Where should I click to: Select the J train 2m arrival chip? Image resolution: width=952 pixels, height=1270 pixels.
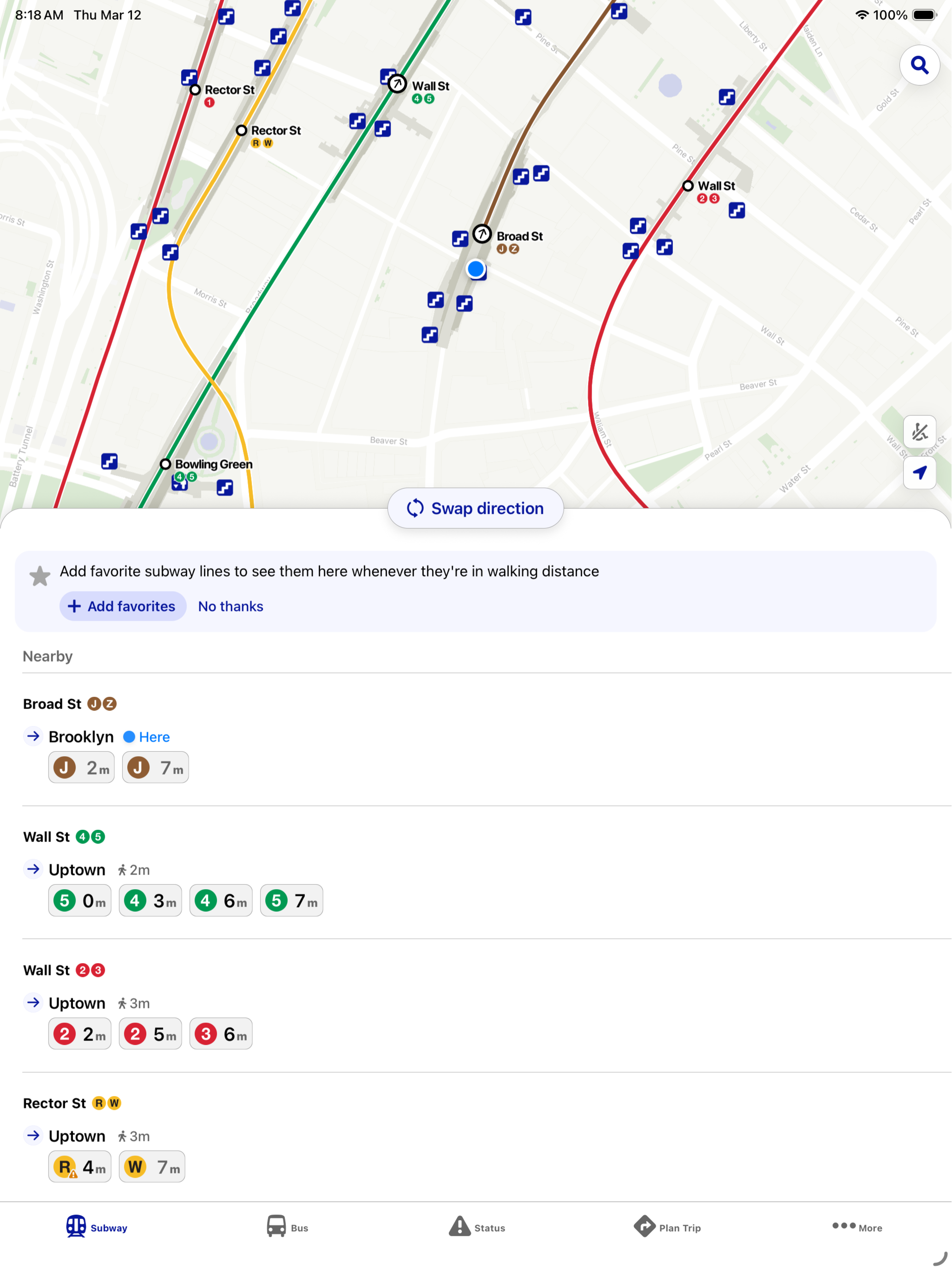coord(82,767)
